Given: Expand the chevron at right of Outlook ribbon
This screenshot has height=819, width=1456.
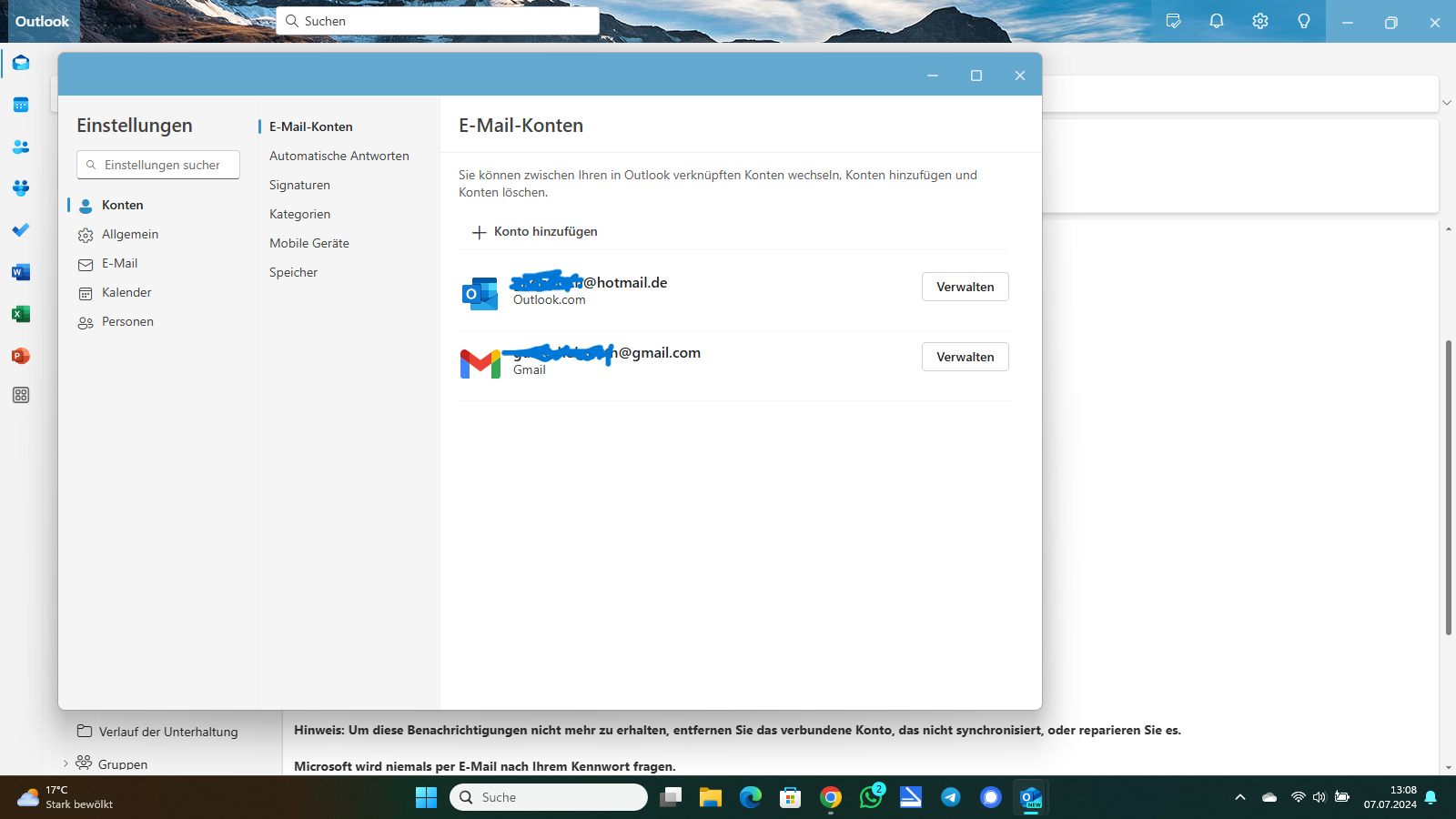Looking at the screenshot, I should click(x=1447, y=102).
